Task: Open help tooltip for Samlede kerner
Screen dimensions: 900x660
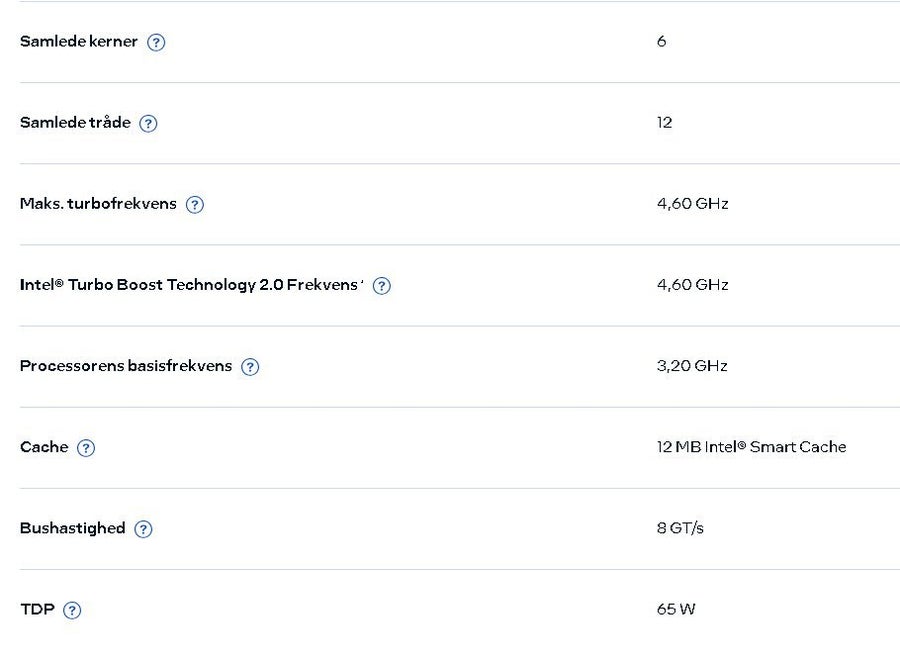Action: pyautogui.click(x=156, y=42)
